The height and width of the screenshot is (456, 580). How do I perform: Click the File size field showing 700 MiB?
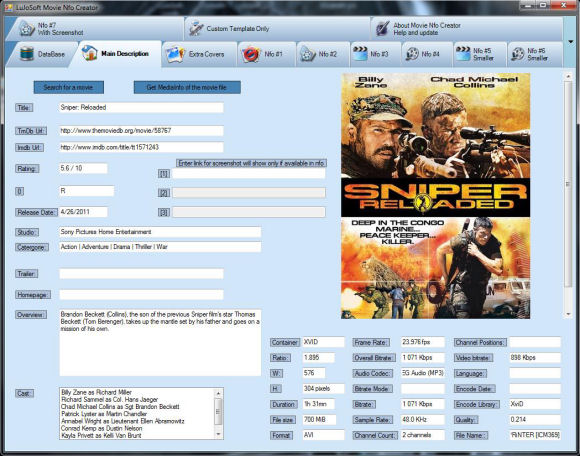pos(319,419)
